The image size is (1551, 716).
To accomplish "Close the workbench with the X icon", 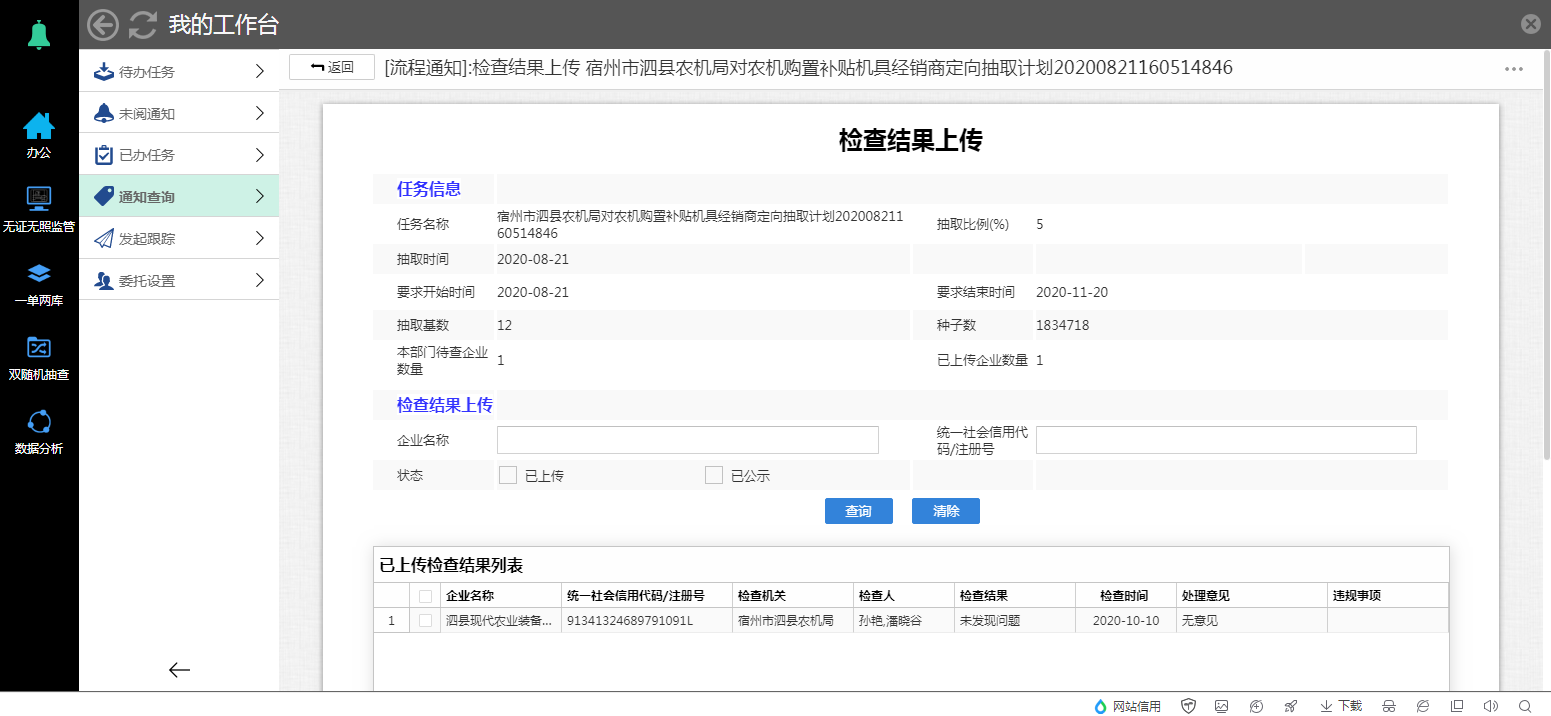I will pos(1530,25).
